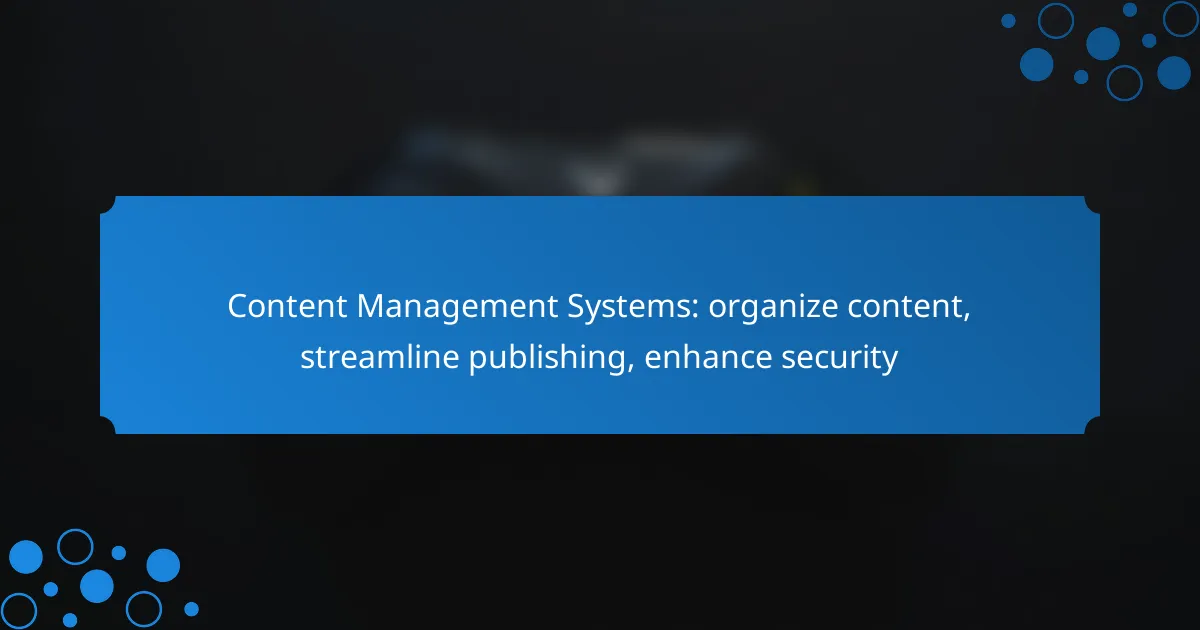Click the lowest hollow ring in top-right cluster
This screenshot has width=1200, height=630.
click(1124, 83)
